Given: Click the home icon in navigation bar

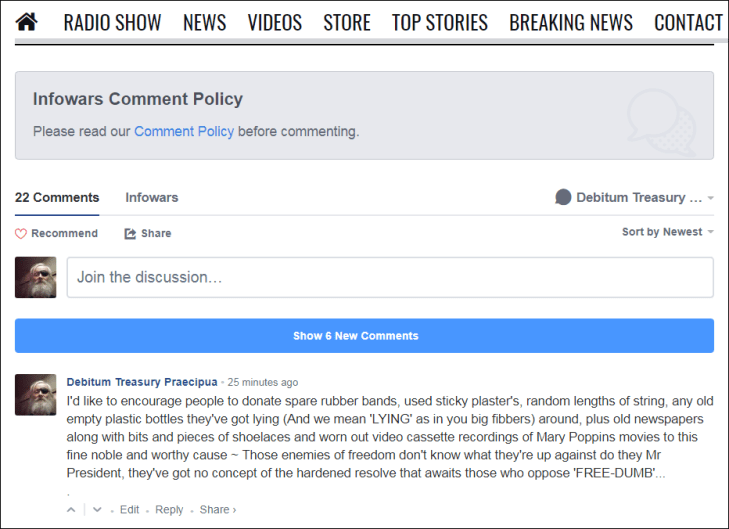Looking at the screenshot, I should (27, 21).
